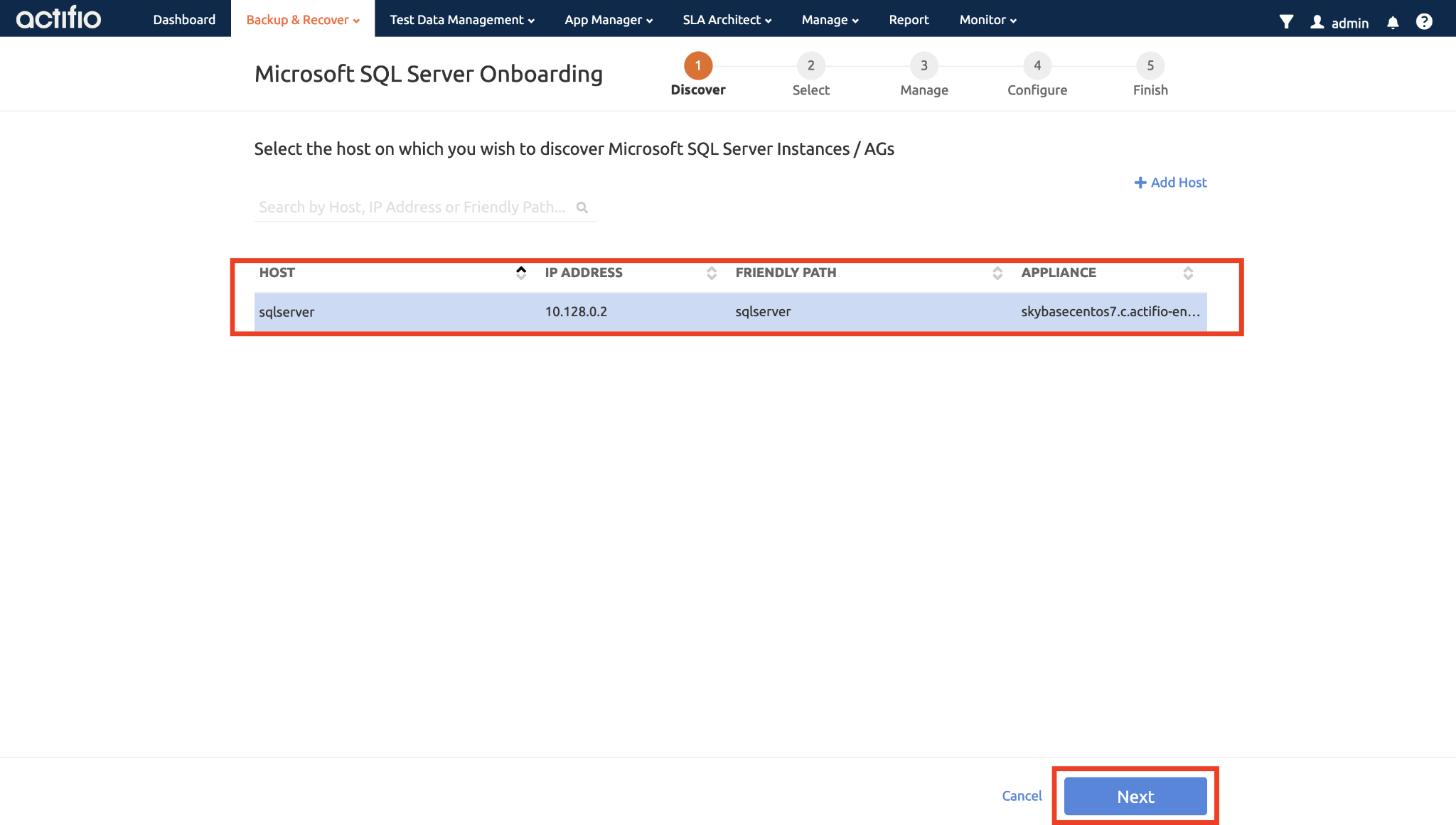1456x825 pixels.
Task: Expand the Monitor menu
Action: click(988, 19)
